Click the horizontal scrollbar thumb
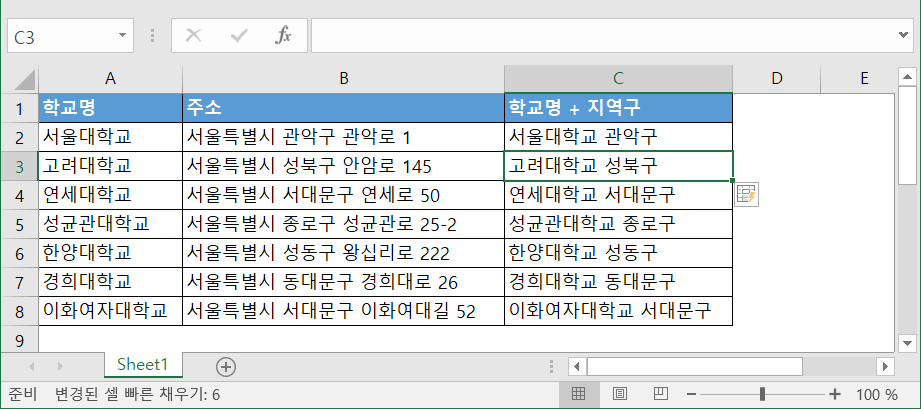Image resolution: width=921 pixels, height=409 pixels. [x=694, y=367]
